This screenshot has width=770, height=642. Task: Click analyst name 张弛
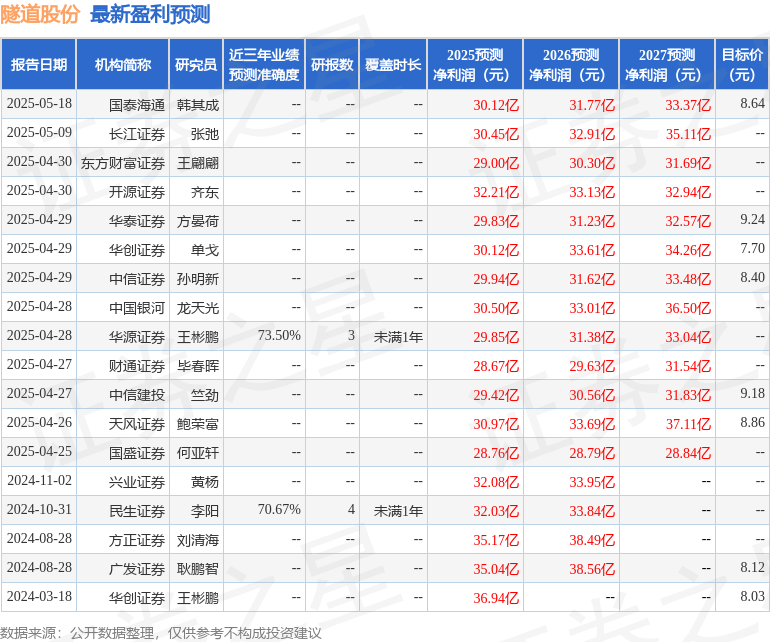(204, 134)
